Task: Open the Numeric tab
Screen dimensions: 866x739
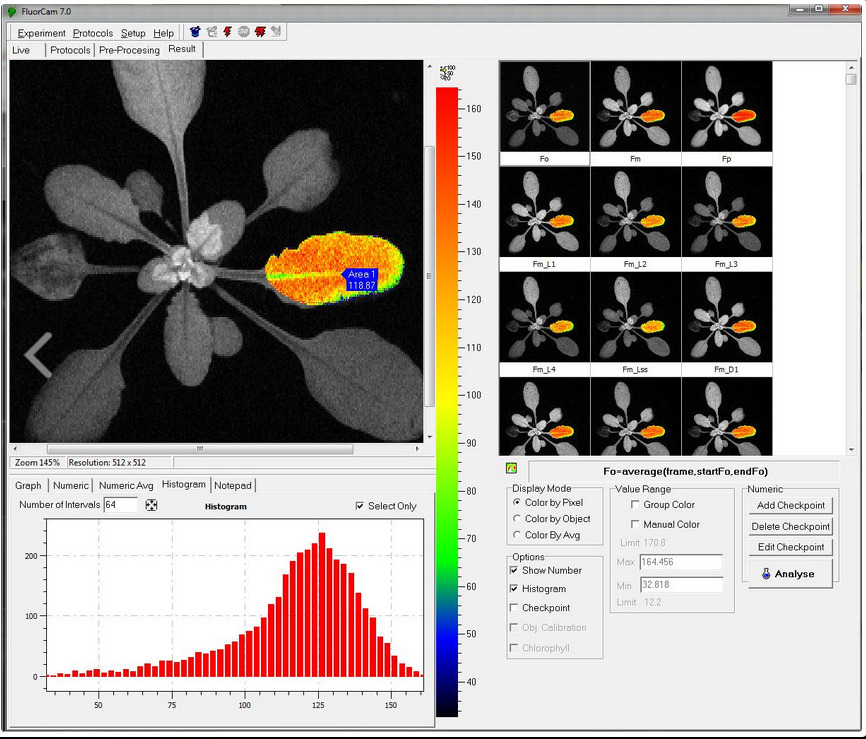Action: [x=71, y=485]
